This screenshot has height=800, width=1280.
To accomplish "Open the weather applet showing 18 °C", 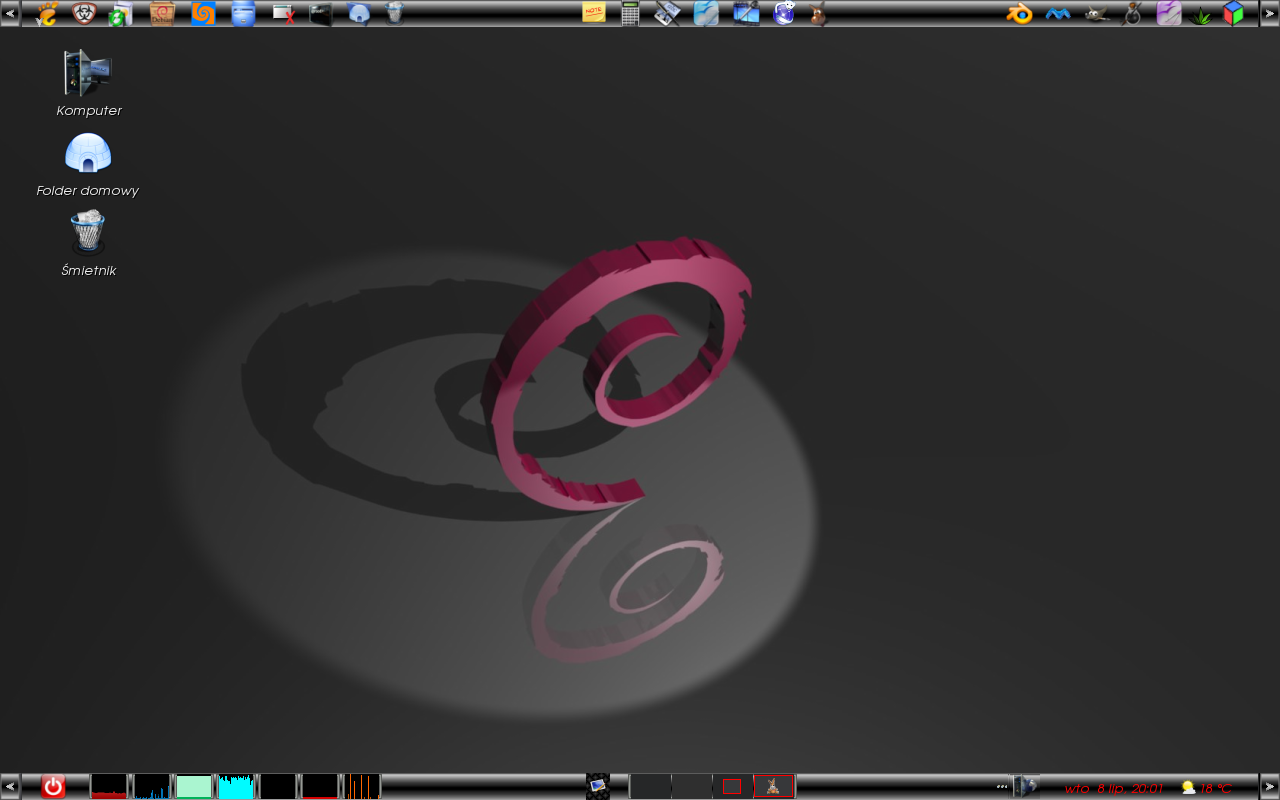I will tap(1206, 788).
